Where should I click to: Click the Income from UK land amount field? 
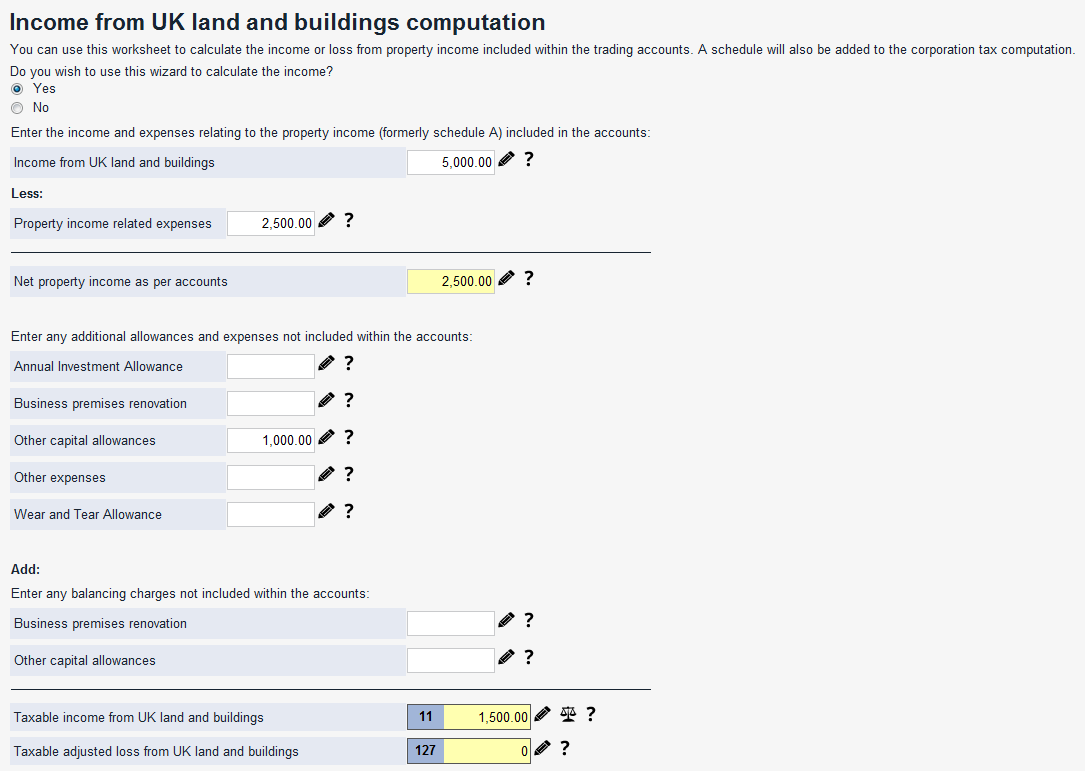point(451,162)
